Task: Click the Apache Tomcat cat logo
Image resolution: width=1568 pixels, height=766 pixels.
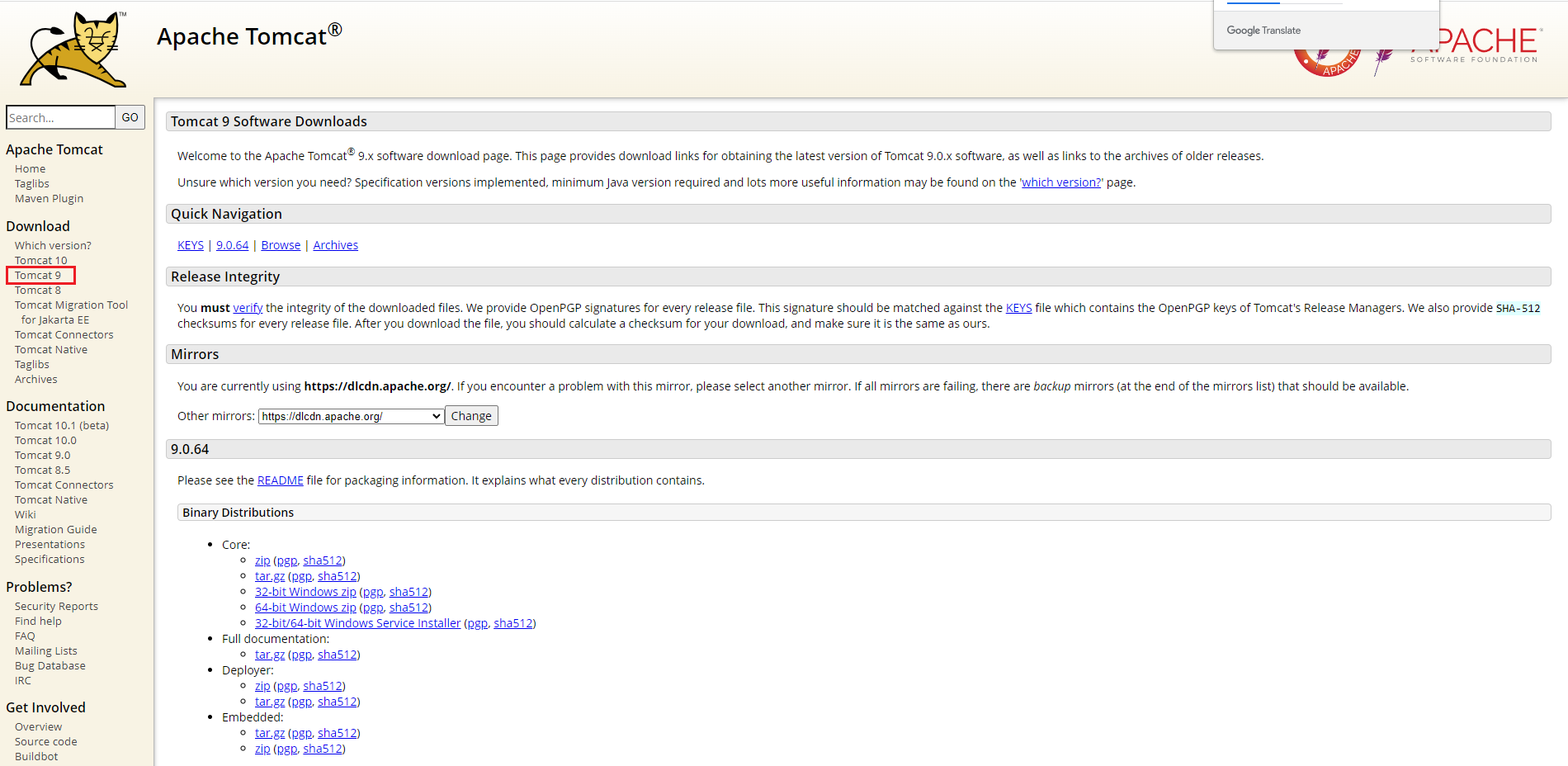Action: pos(73,50)
